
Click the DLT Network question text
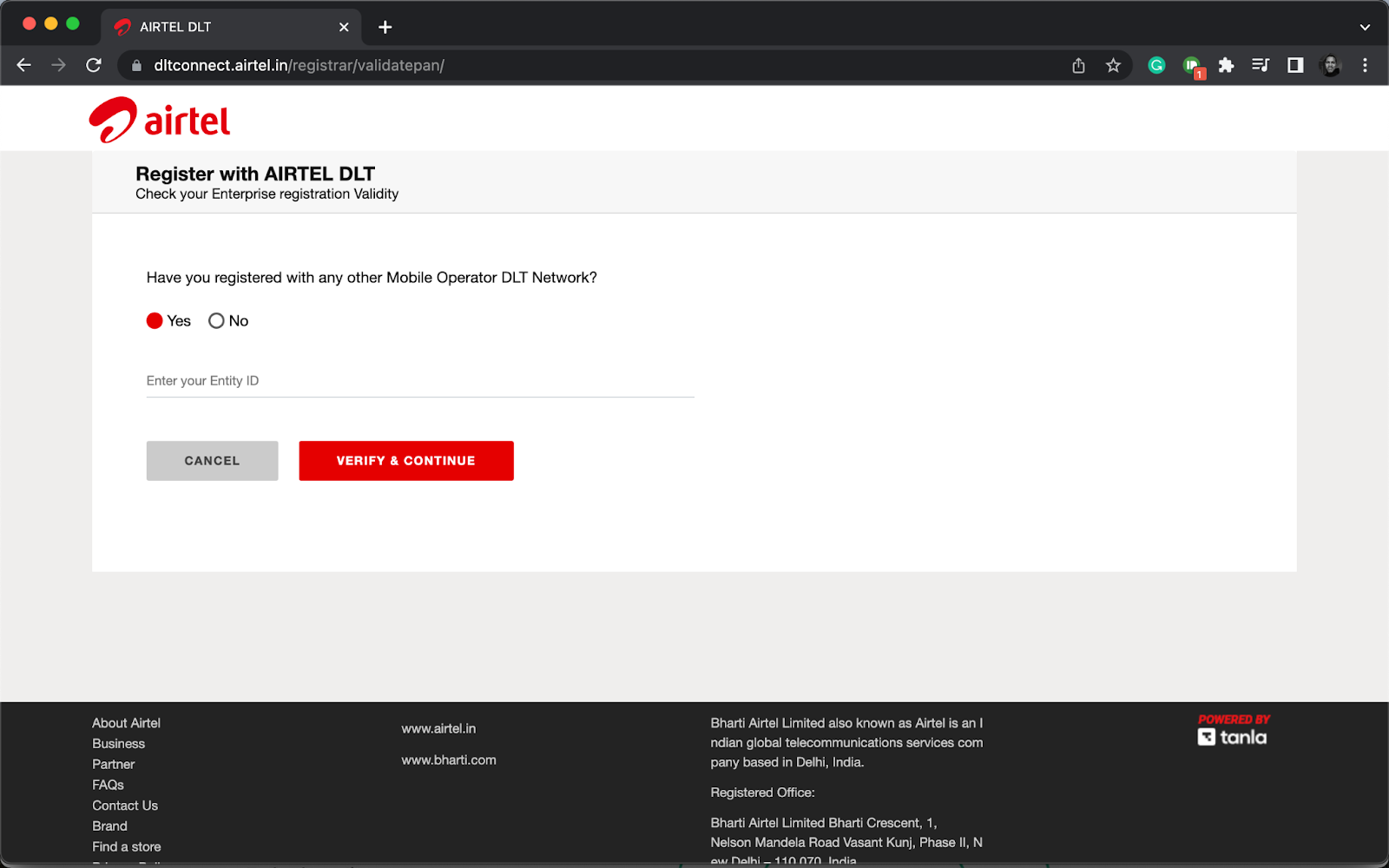point(372,278)
